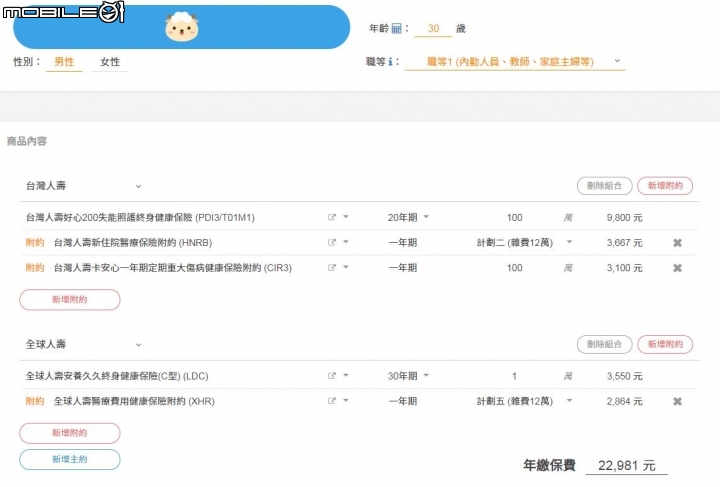This screenshot has height=487, width=720.
Task: Open the 計劃五 (雜費12萬) plan dropdown
Action: (x=524, y=401)
